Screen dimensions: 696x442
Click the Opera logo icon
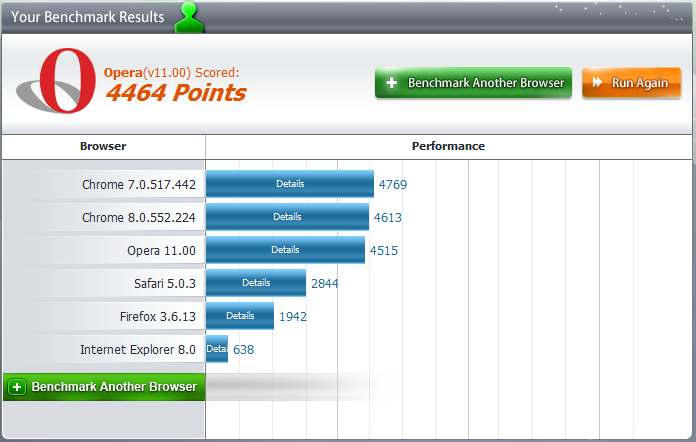point(56,81)
